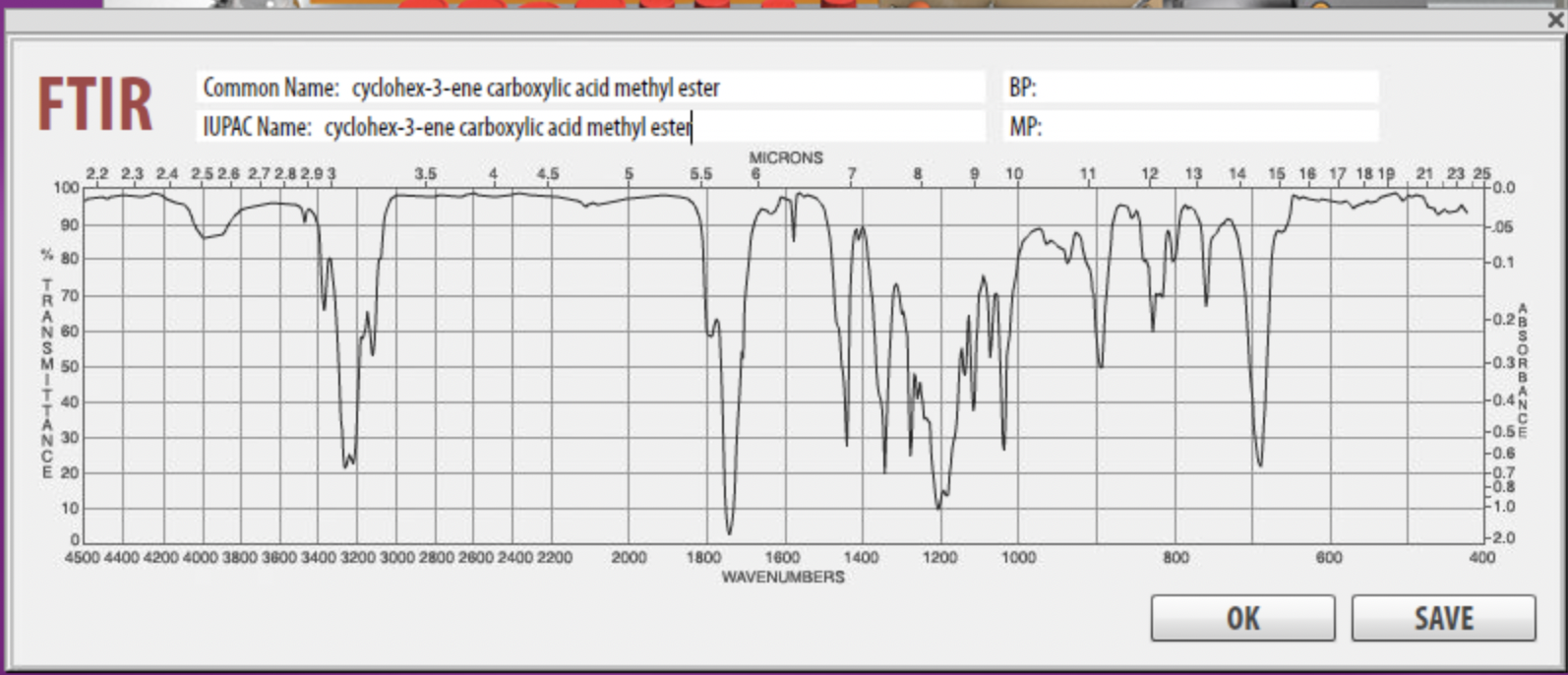1568x675 pixels.
Task: Click the BP input field
Action: (x=1190, y=88)
